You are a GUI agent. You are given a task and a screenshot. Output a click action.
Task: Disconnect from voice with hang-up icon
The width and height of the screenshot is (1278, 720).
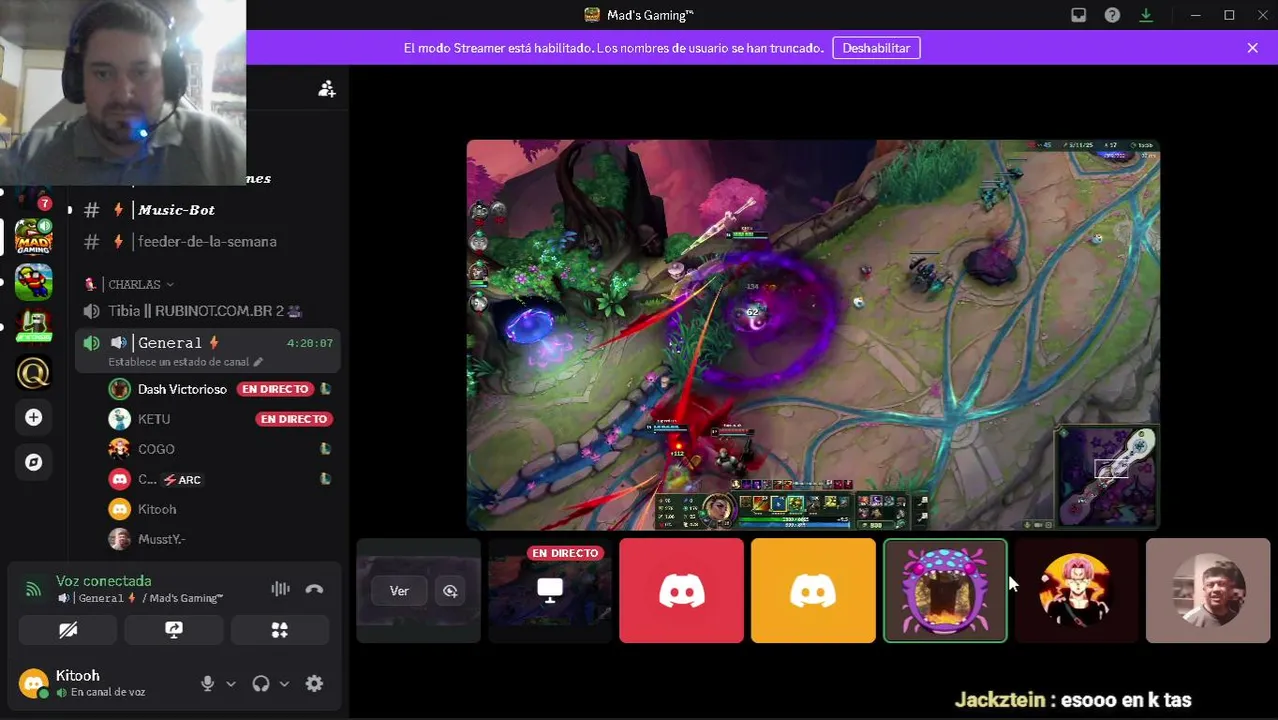coord(314,589)
